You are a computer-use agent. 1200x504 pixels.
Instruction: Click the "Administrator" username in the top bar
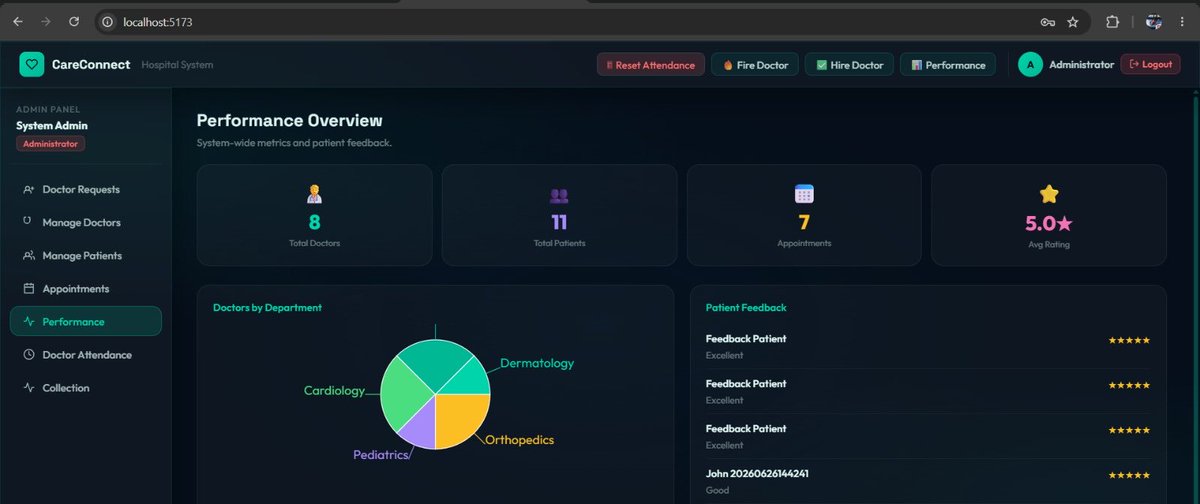[x=1081, y=64]
